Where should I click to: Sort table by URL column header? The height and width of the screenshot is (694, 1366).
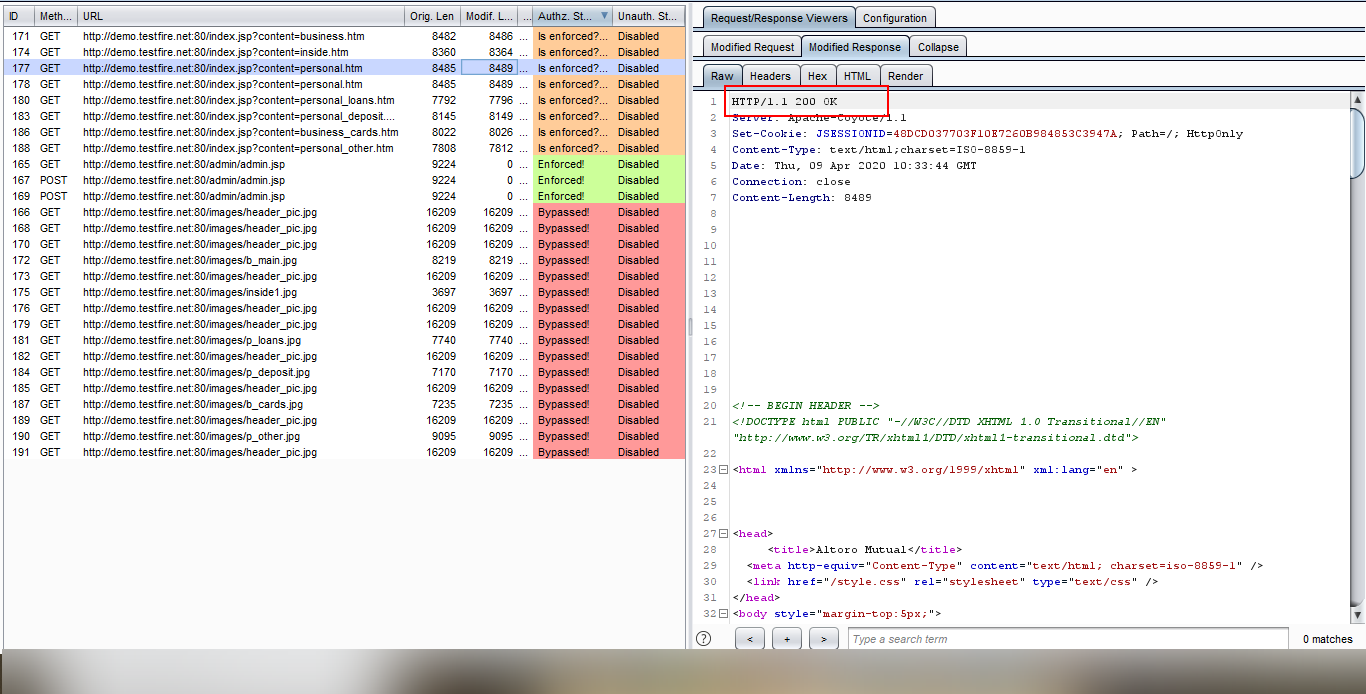[240, 16]
